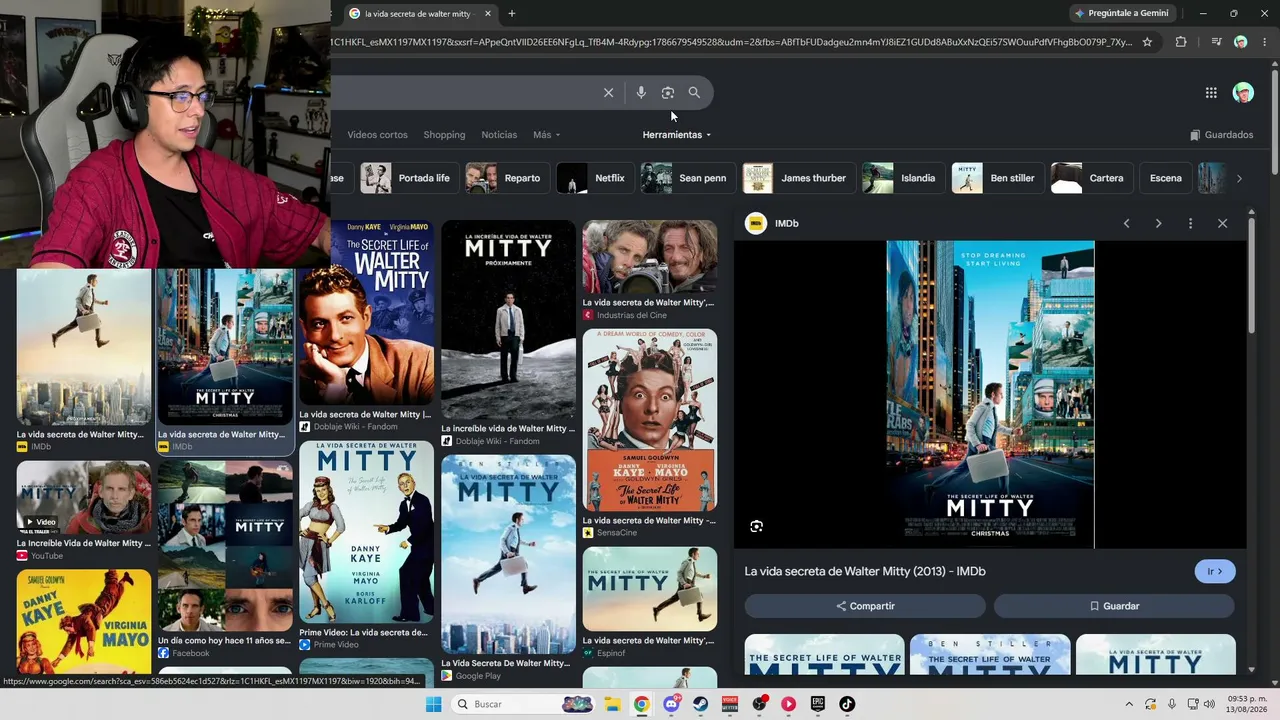Viewport: 1280px width, 720px height.
Task: Open OBS Studio from the taskbar
Action: tap(759, 704)
